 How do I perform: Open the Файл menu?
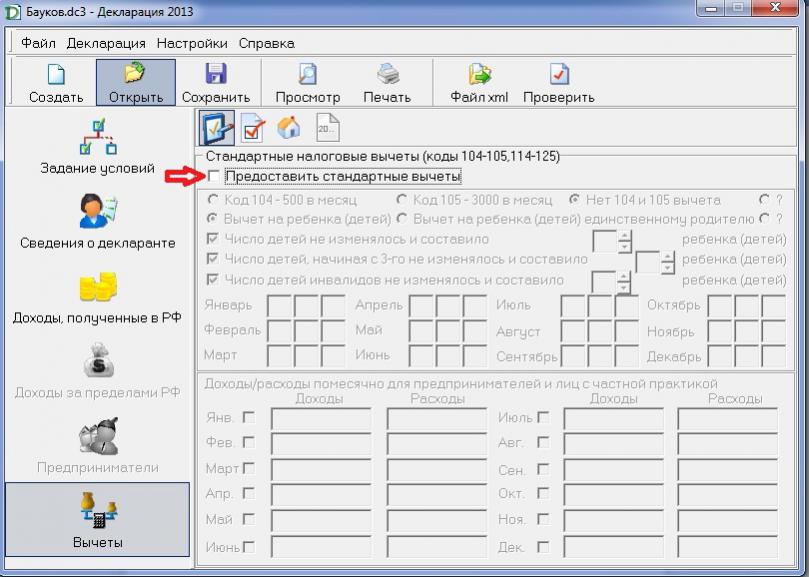[38, 43]
